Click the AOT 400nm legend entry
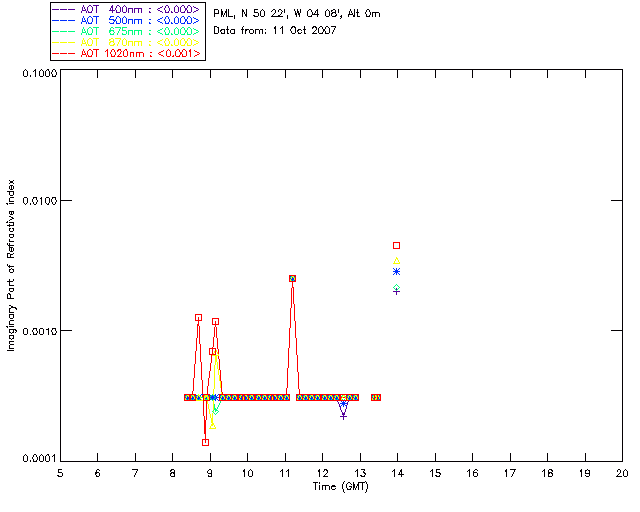640x512 pixels. click(x=127, y=9)
